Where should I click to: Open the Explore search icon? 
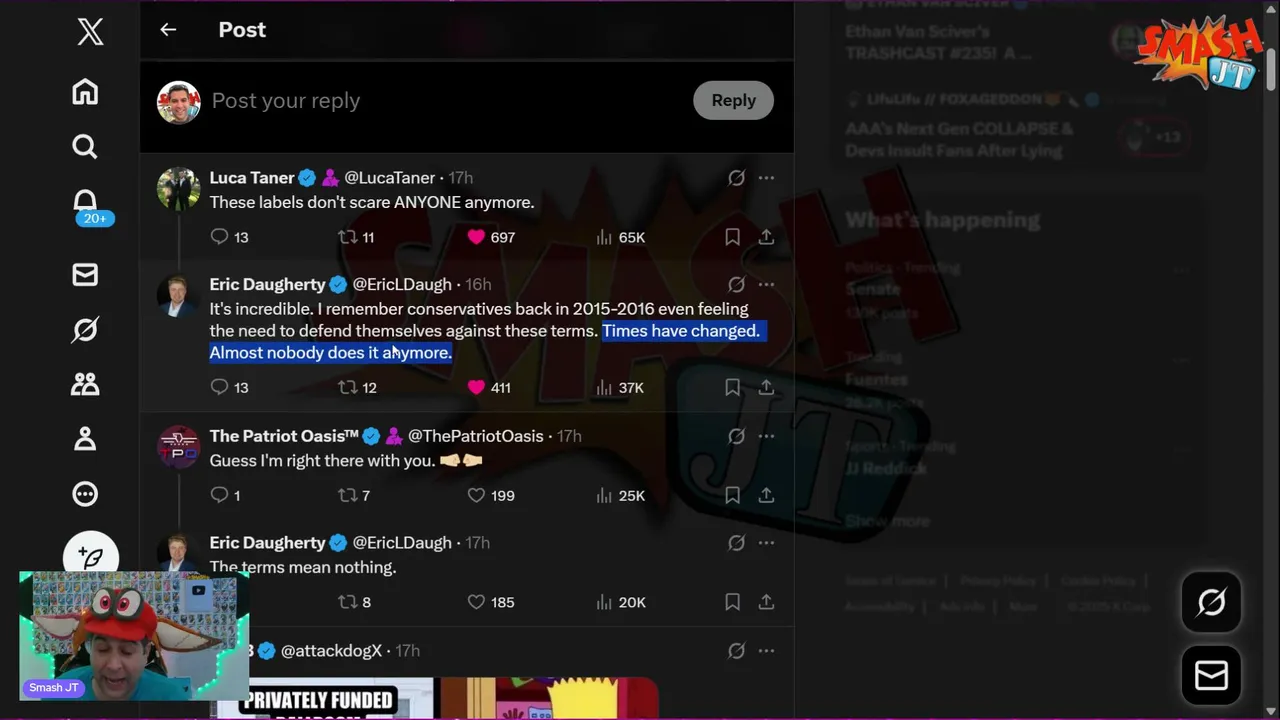[85, 147]
